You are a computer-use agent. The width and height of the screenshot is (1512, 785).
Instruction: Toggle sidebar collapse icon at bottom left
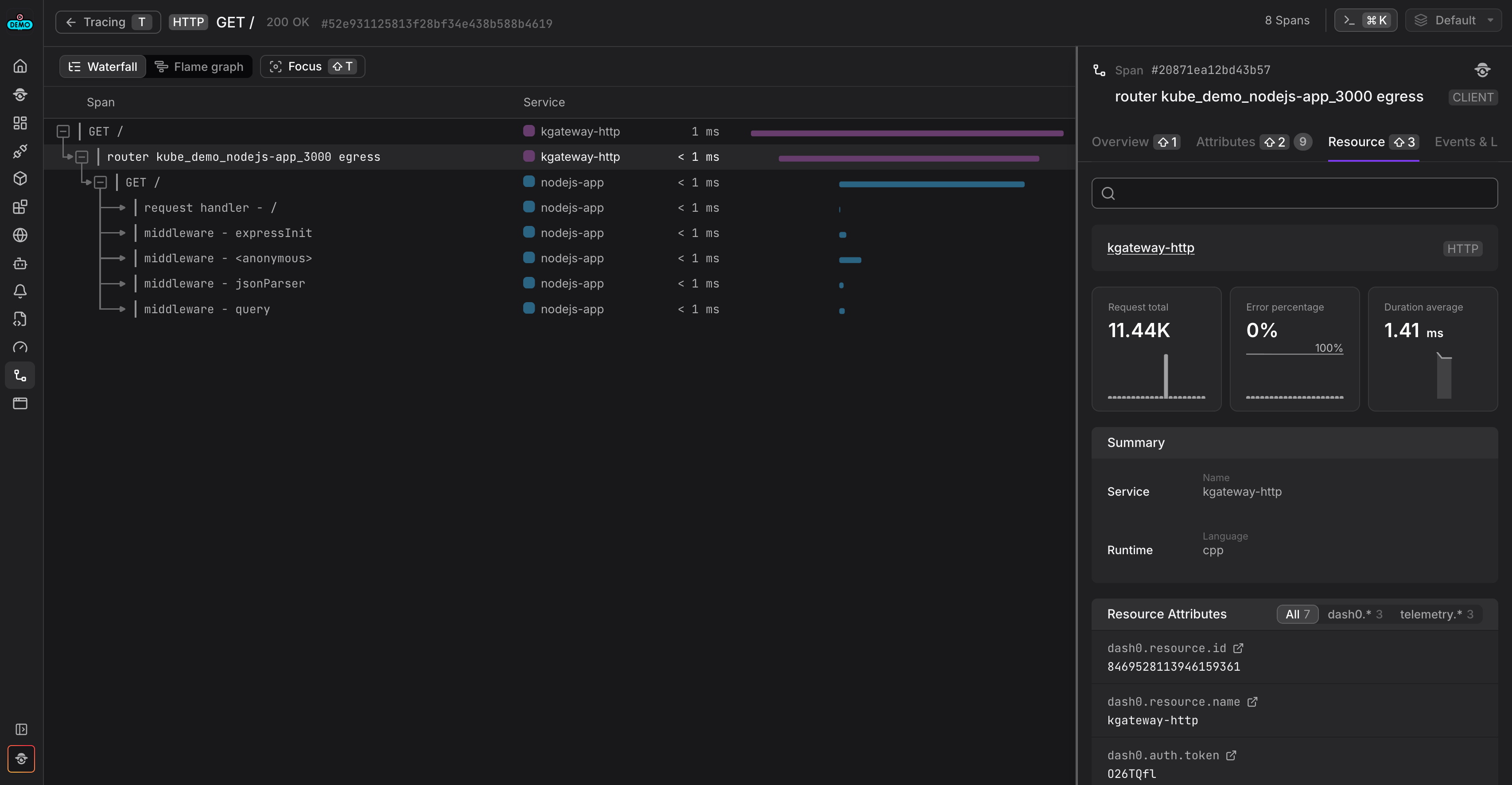21,729
